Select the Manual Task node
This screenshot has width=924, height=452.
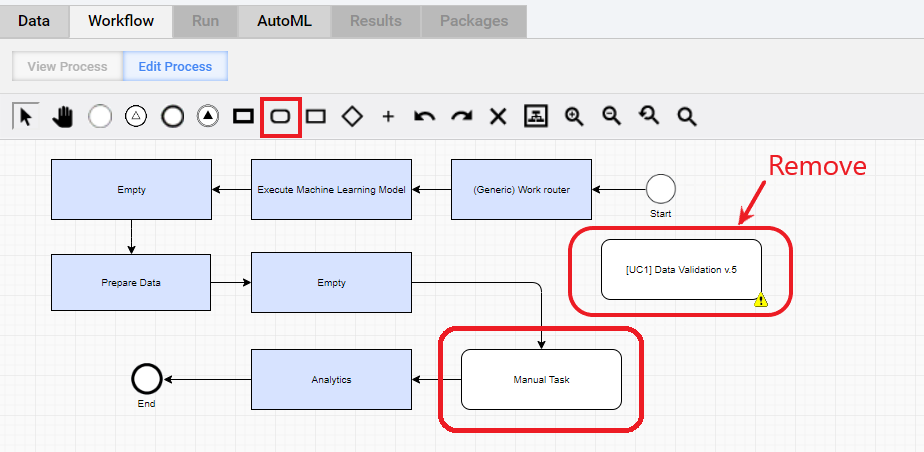[541, 380]
